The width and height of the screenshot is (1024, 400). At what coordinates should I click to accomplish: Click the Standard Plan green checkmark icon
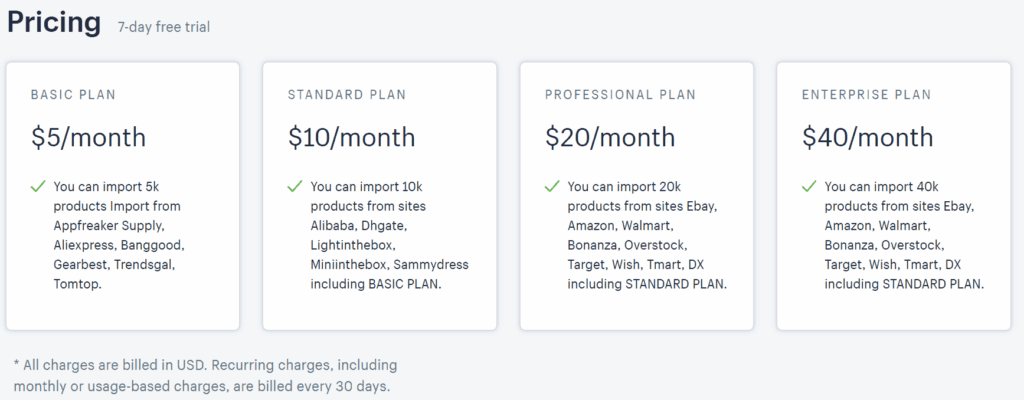[x=295, y=187]
